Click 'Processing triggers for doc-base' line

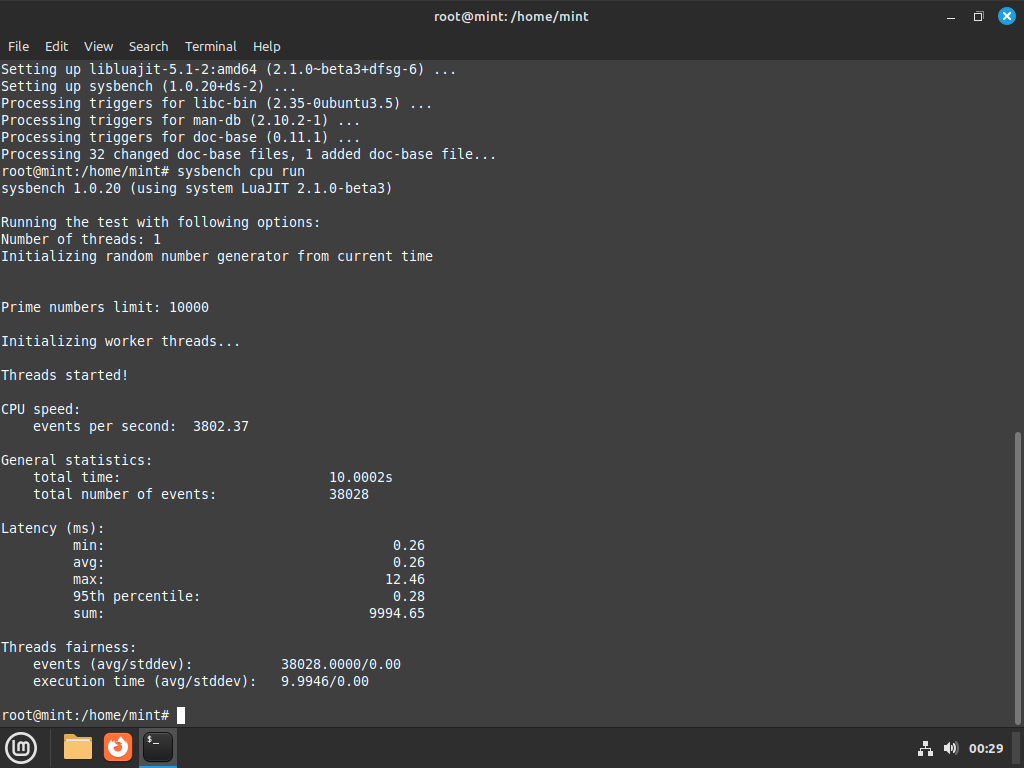pyautogui.click(x=181, y=137)
